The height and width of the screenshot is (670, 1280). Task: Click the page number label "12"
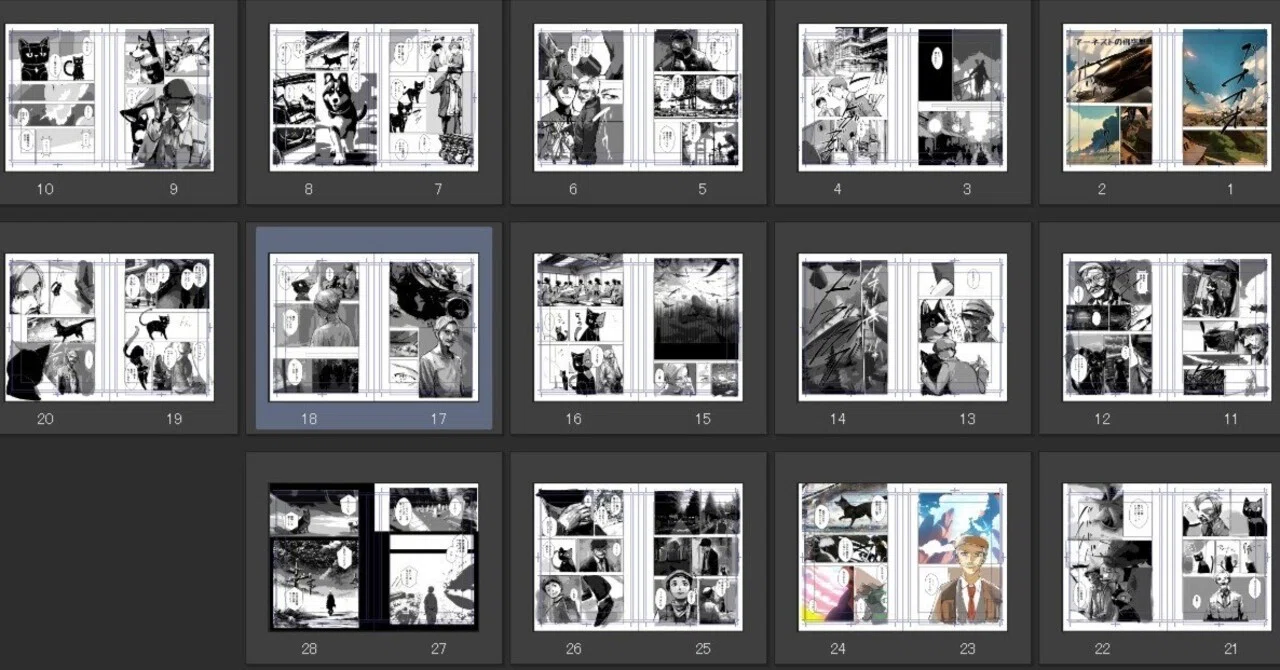pos(1102,419)
